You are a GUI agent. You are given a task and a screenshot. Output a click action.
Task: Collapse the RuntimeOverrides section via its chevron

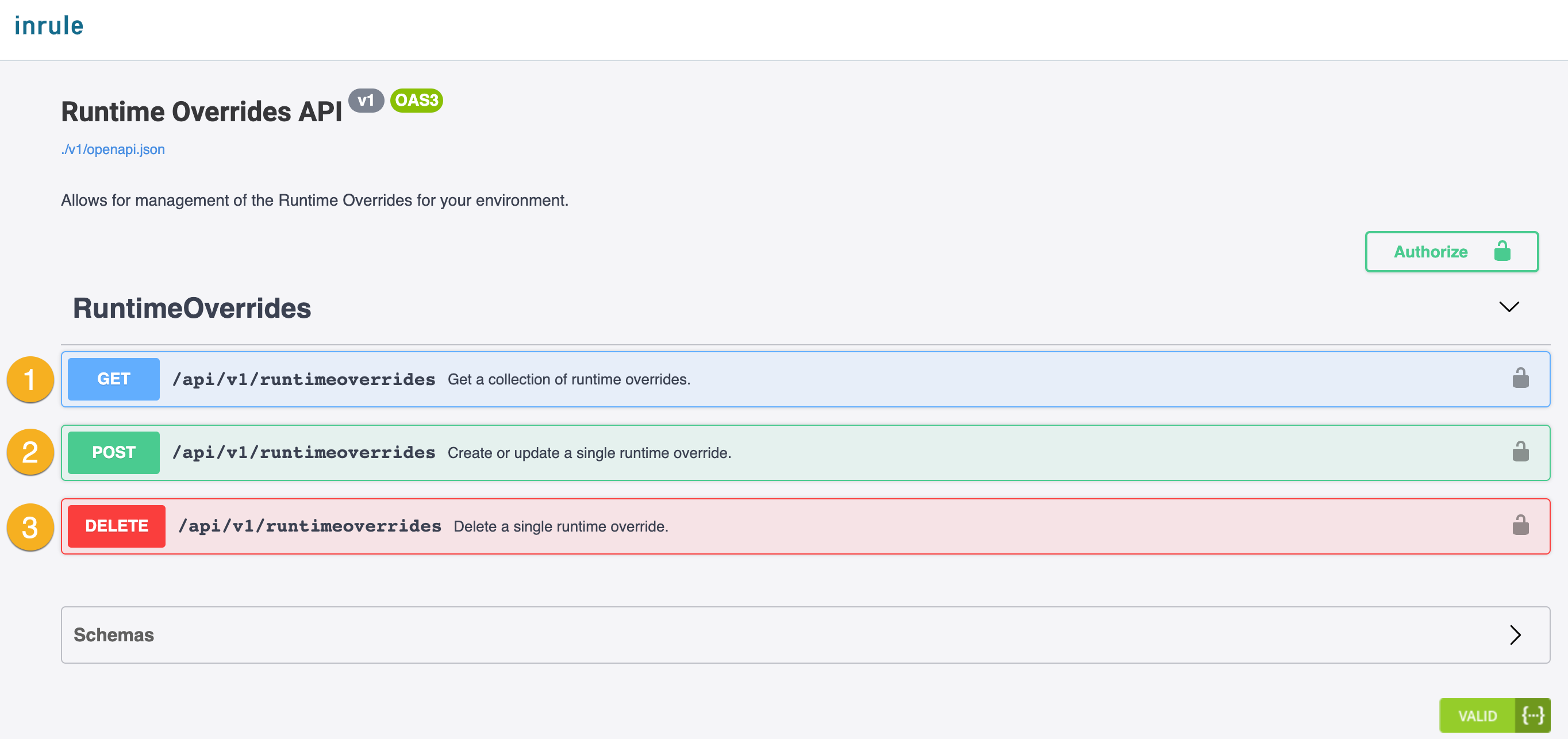pos(1509,307)
